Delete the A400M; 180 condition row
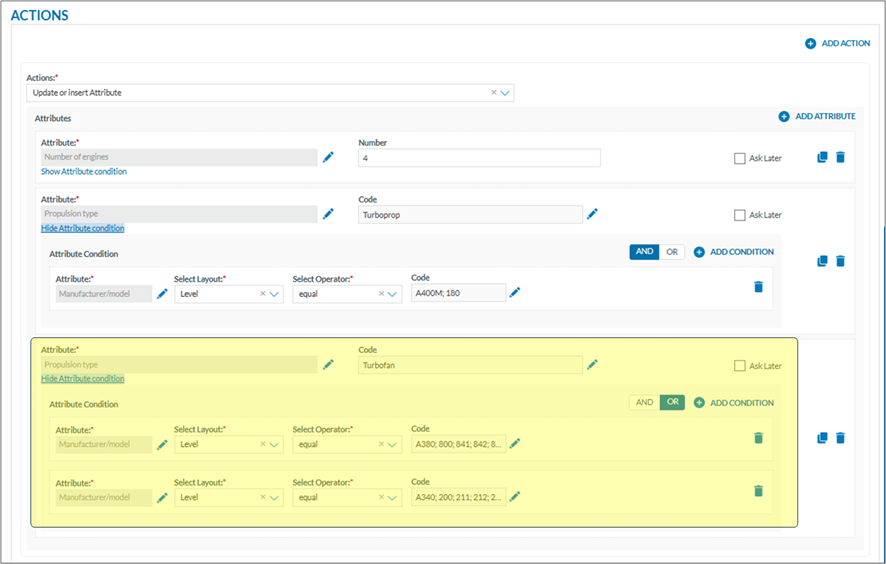 click(758, 287)
